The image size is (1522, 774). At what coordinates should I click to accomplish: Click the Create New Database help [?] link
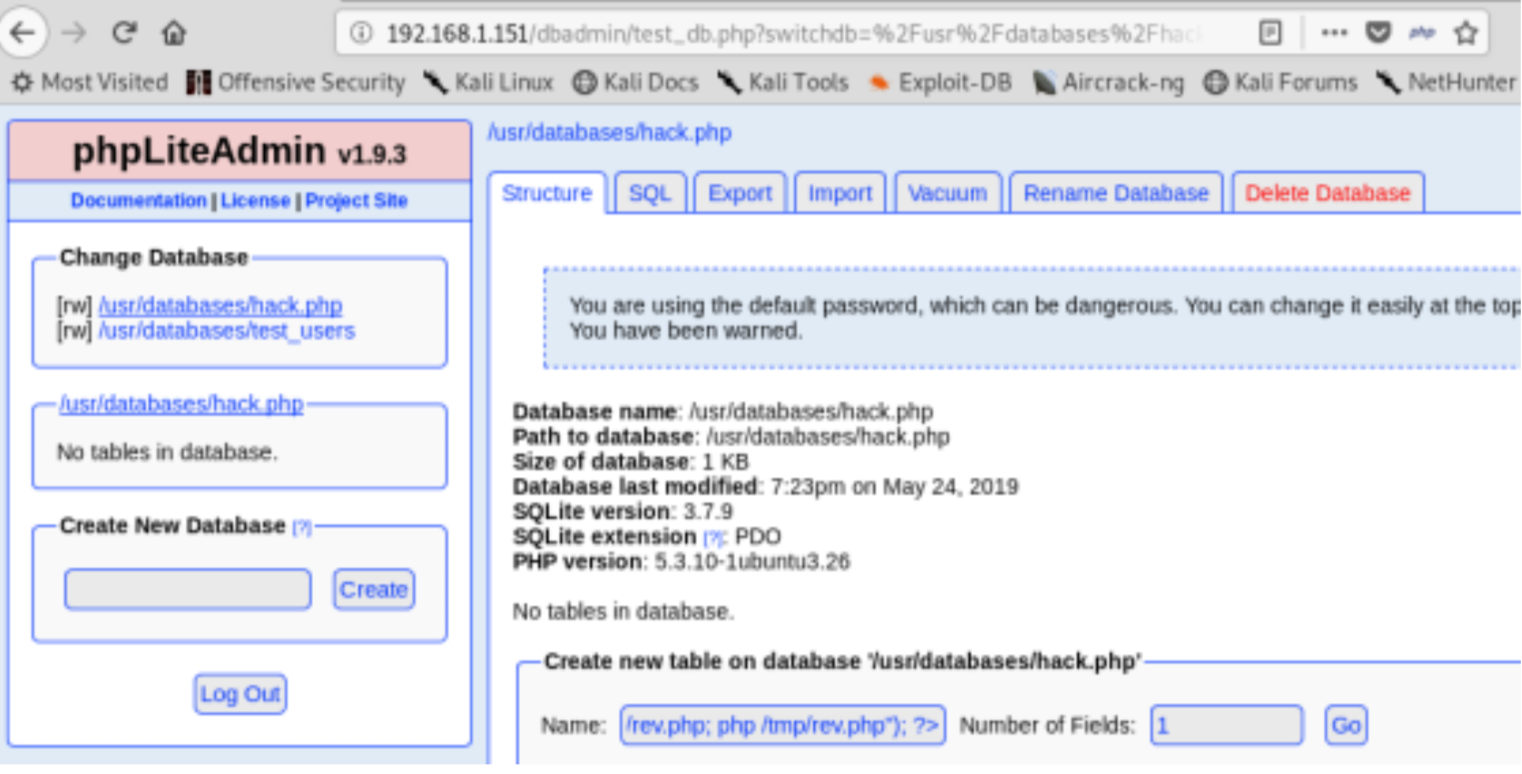[301, 527]
